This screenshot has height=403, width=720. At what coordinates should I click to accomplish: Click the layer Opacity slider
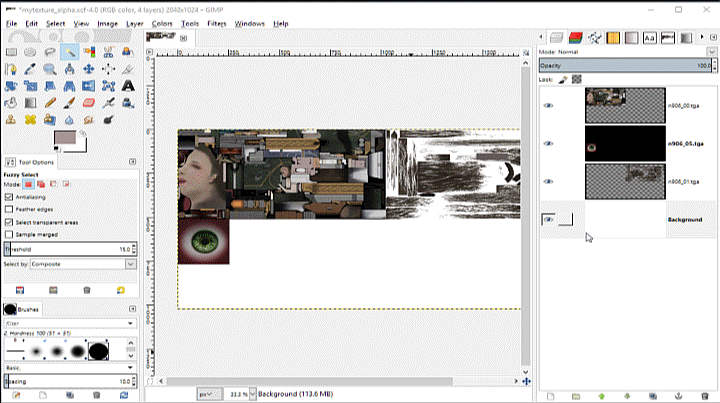620,64
